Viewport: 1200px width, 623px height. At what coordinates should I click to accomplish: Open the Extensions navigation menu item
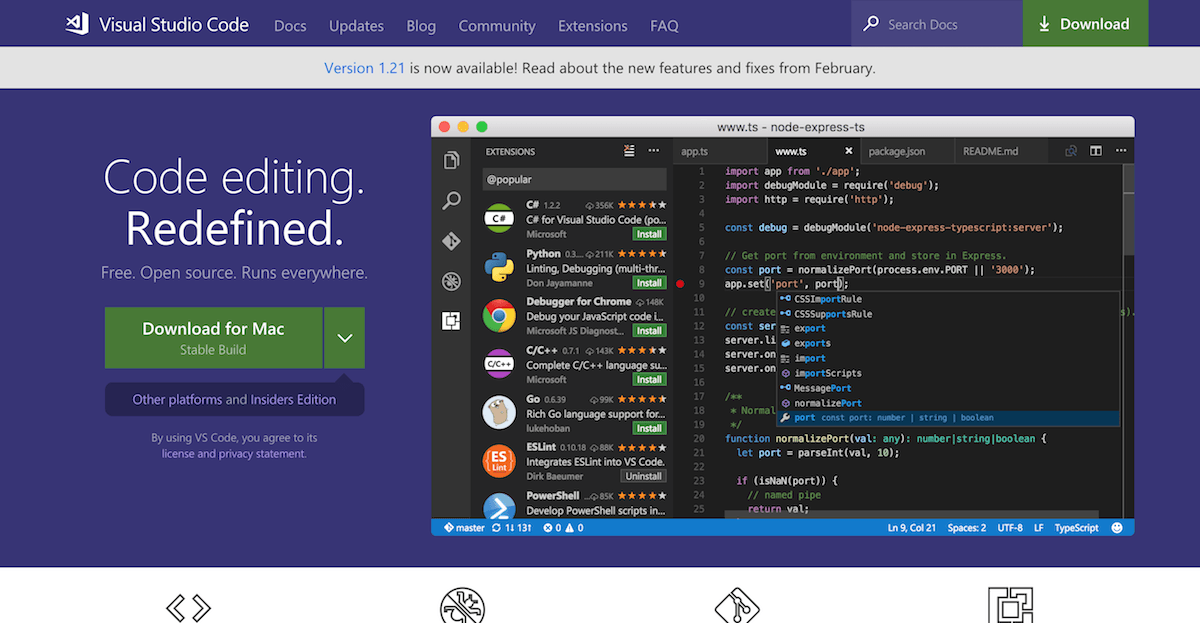click(x=592, y=26)
